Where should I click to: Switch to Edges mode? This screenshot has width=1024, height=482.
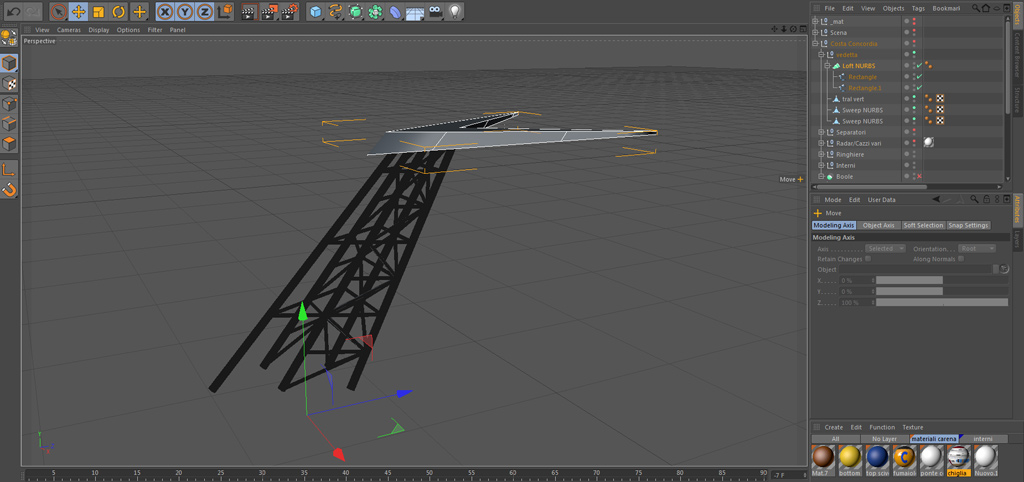coord(9,124)
